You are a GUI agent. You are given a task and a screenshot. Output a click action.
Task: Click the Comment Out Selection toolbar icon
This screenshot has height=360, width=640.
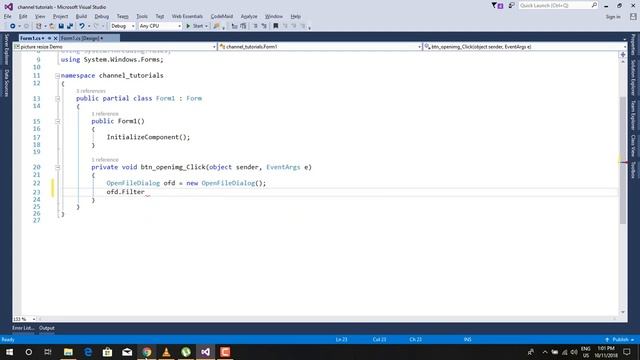click(256, 26)
